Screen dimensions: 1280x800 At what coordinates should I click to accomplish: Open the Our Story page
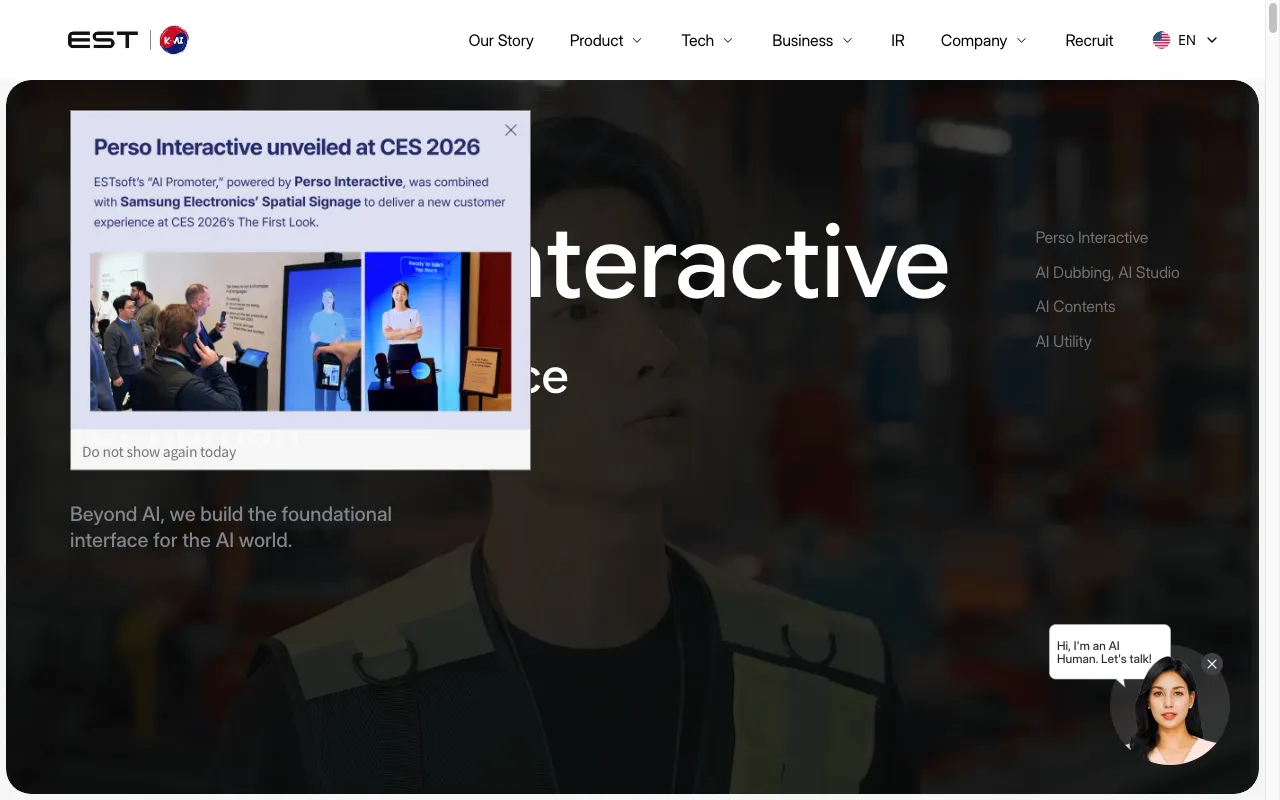click(501, 40)
